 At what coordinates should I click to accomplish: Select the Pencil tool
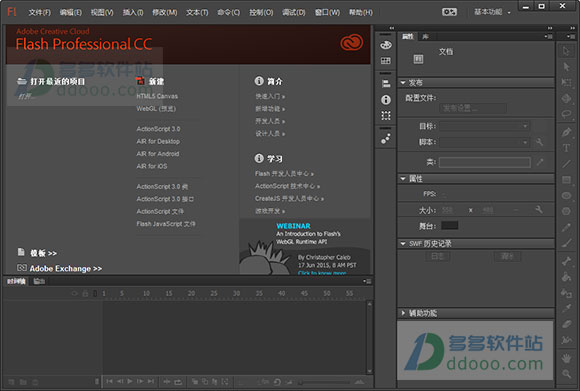566,227
